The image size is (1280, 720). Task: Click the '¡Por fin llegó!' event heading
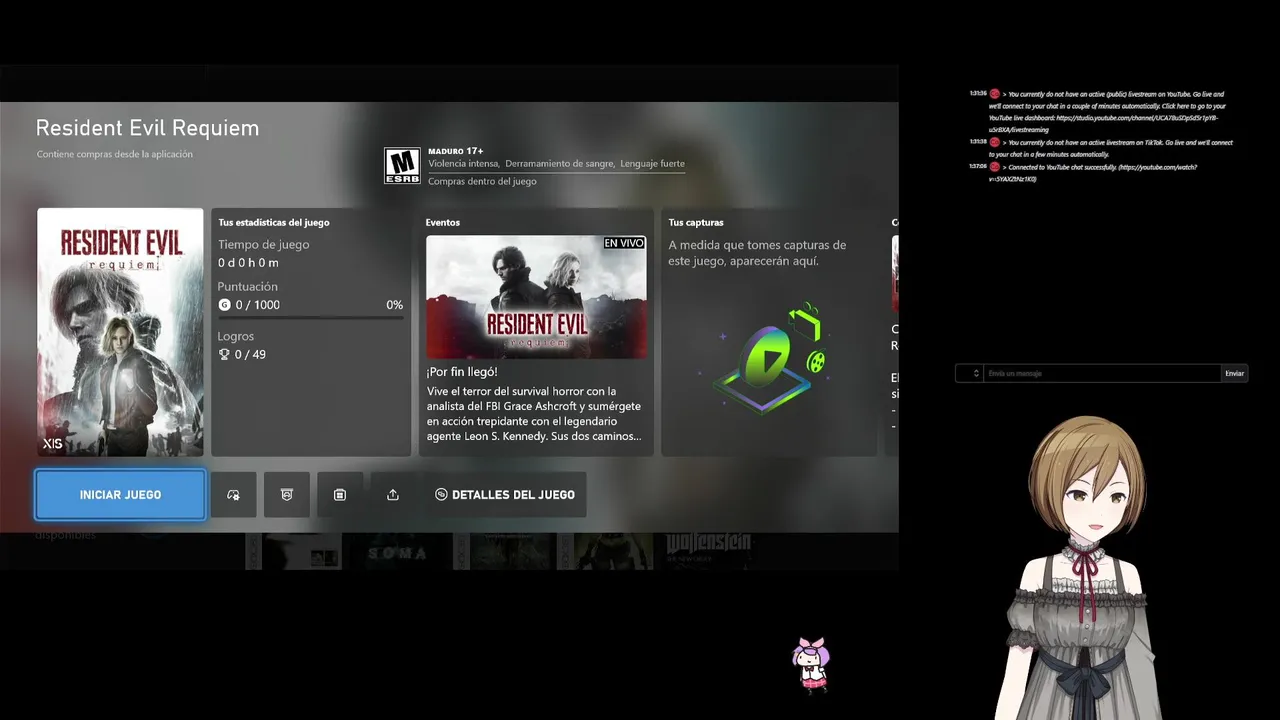(462, 372)
